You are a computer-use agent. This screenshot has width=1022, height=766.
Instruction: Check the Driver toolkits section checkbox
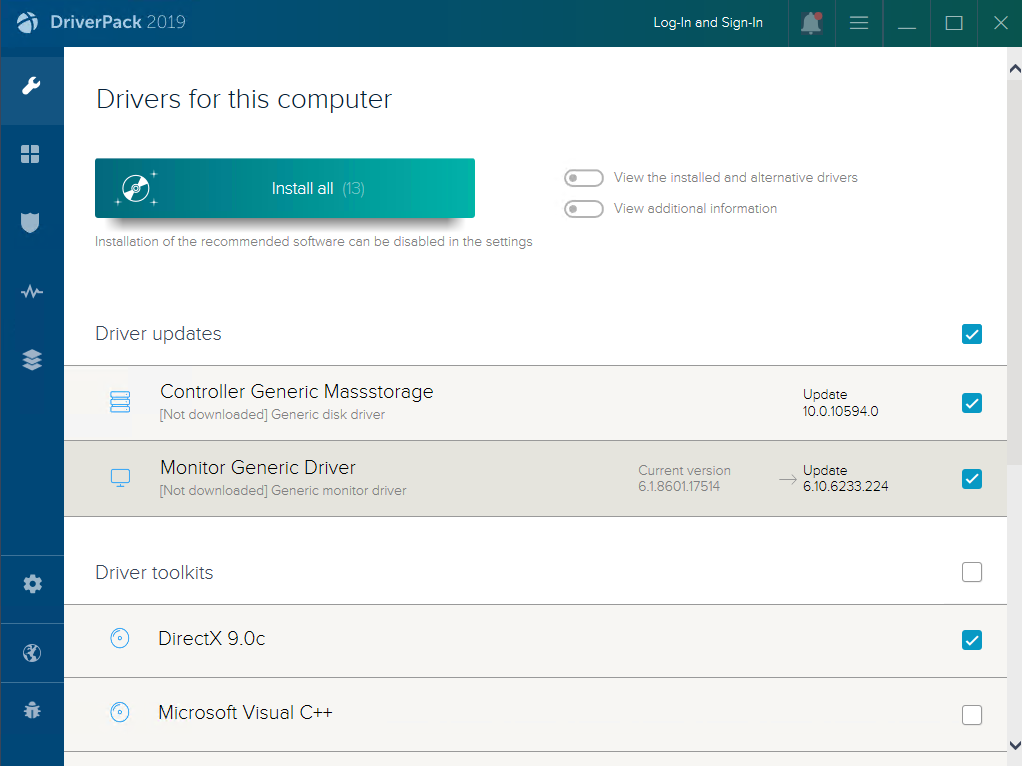coord(972,572)
